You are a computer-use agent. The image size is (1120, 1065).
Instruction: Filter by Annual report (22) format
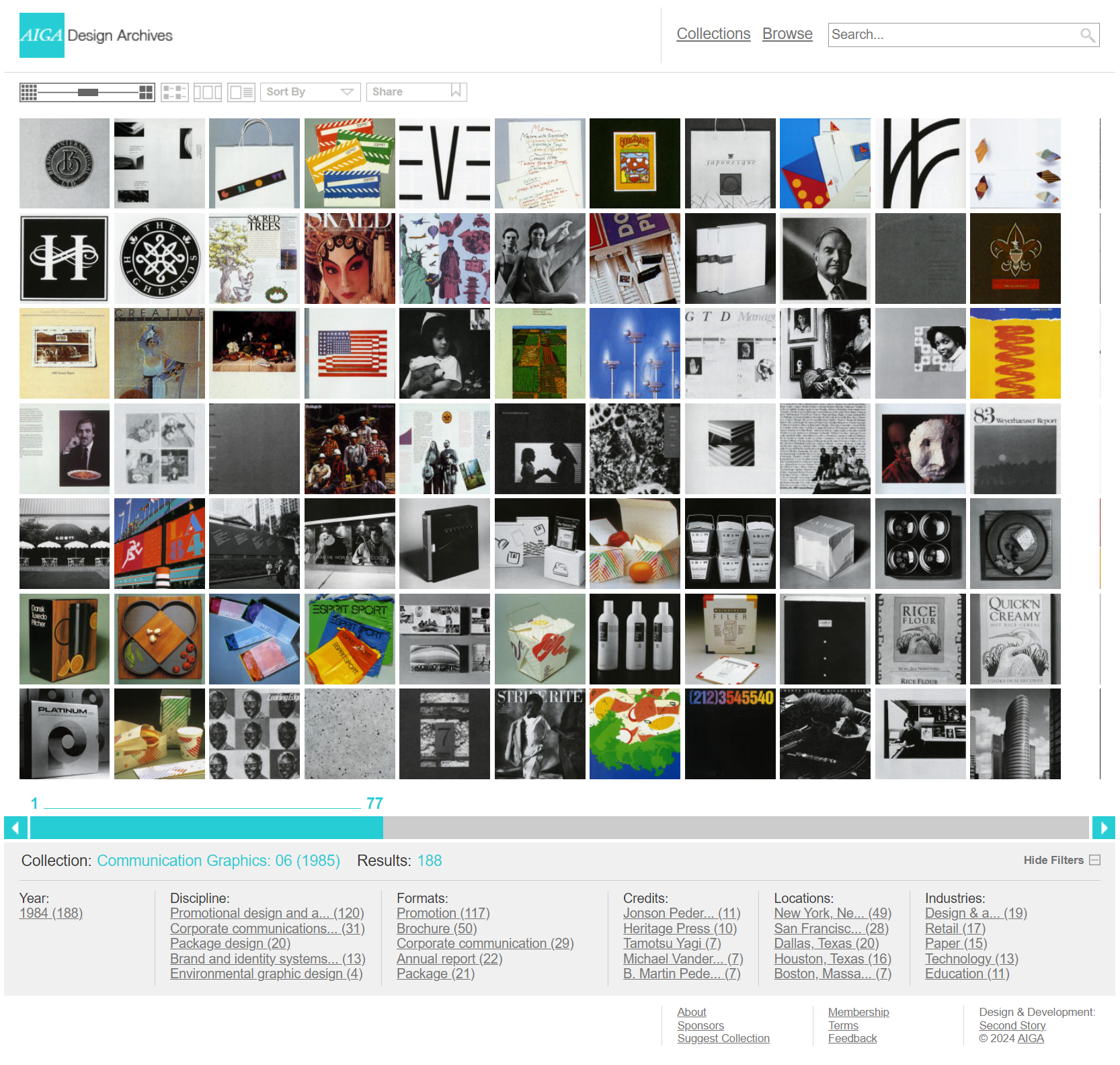[x=449, y=959]
